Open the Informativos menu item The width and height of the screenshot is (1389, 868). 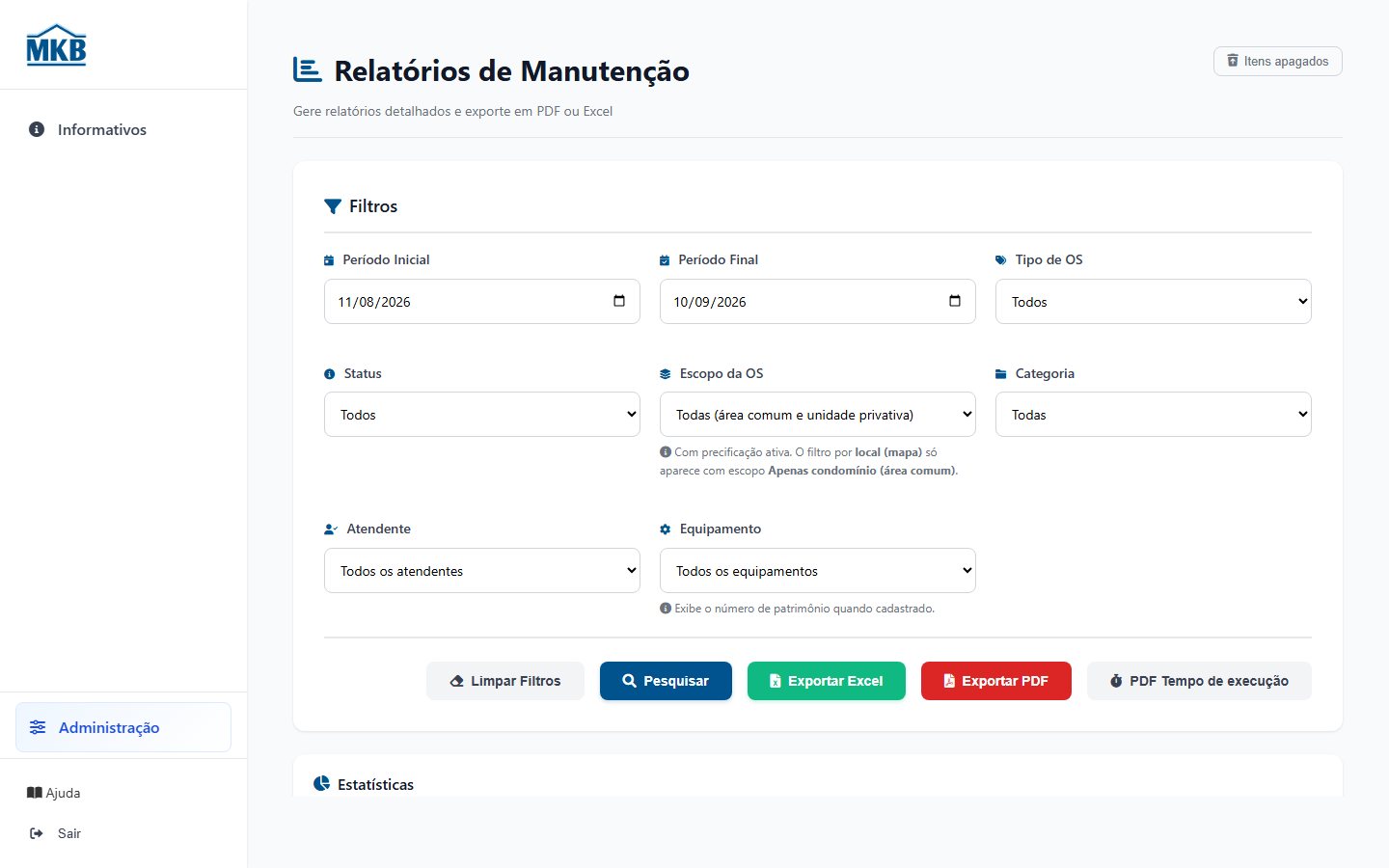pos(123,129)
